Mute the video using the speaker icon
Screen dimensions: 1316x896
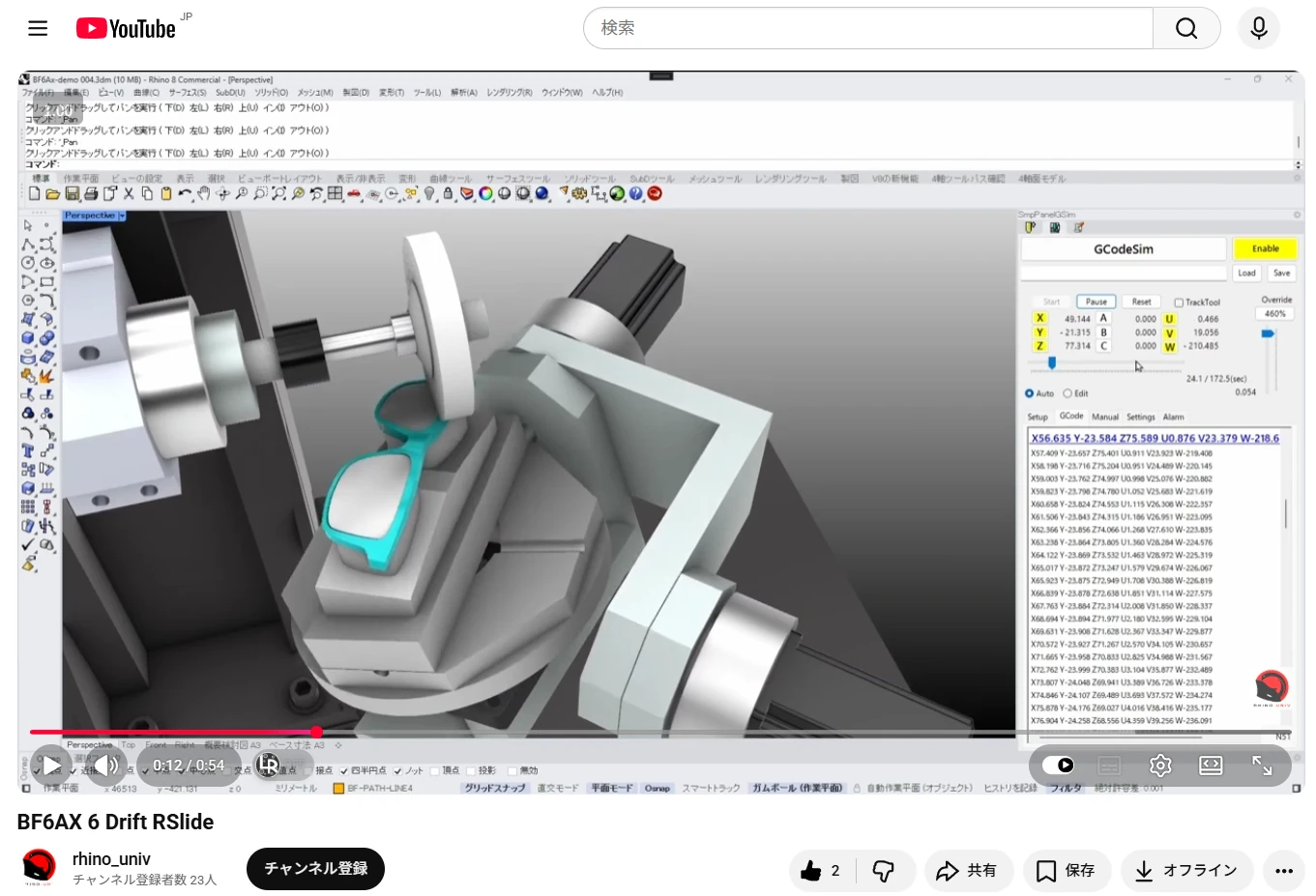(105, 766)
